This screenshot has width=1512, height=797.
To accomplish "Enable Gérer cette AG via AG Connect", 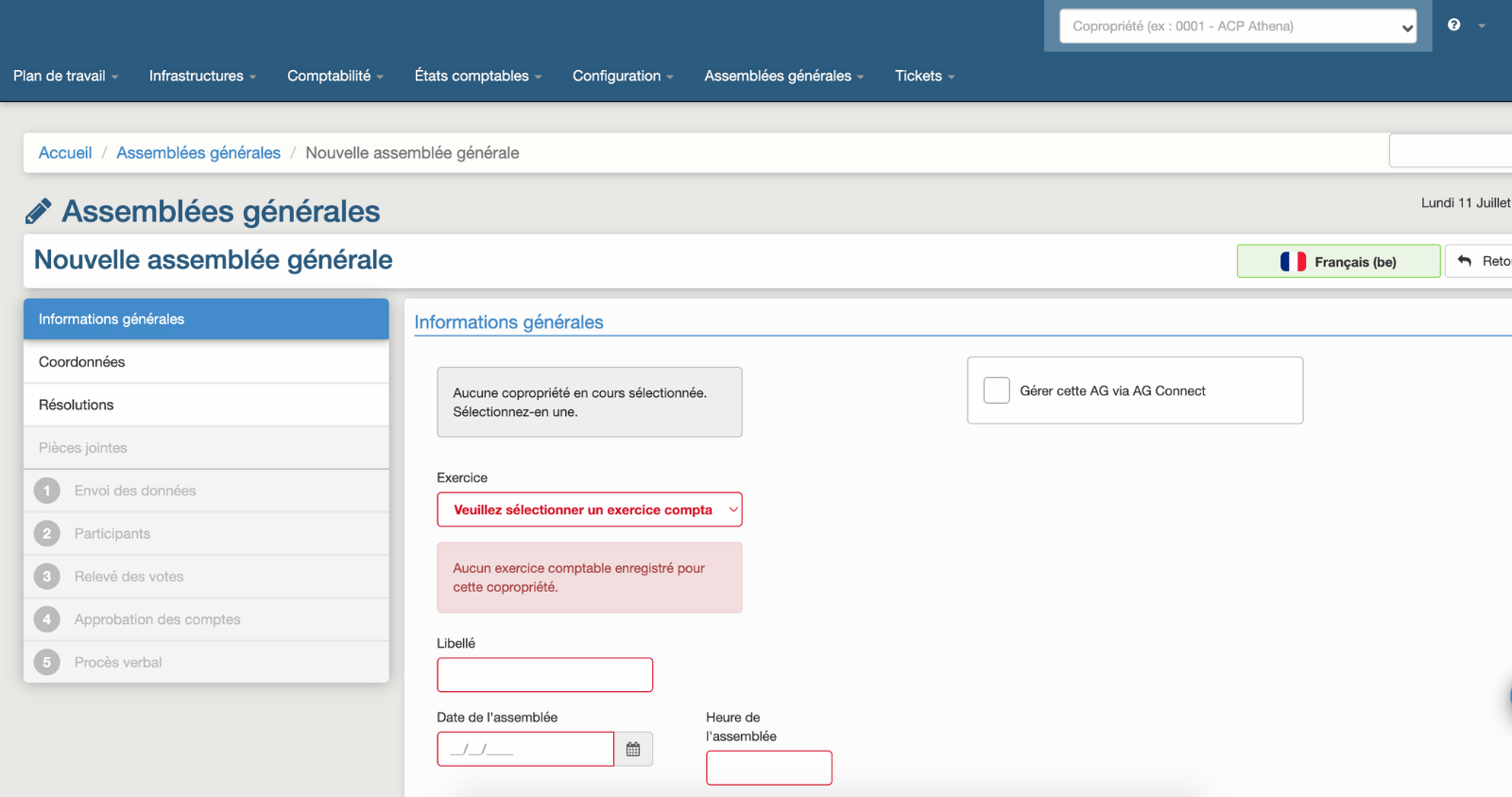I will tap(996, 390).
